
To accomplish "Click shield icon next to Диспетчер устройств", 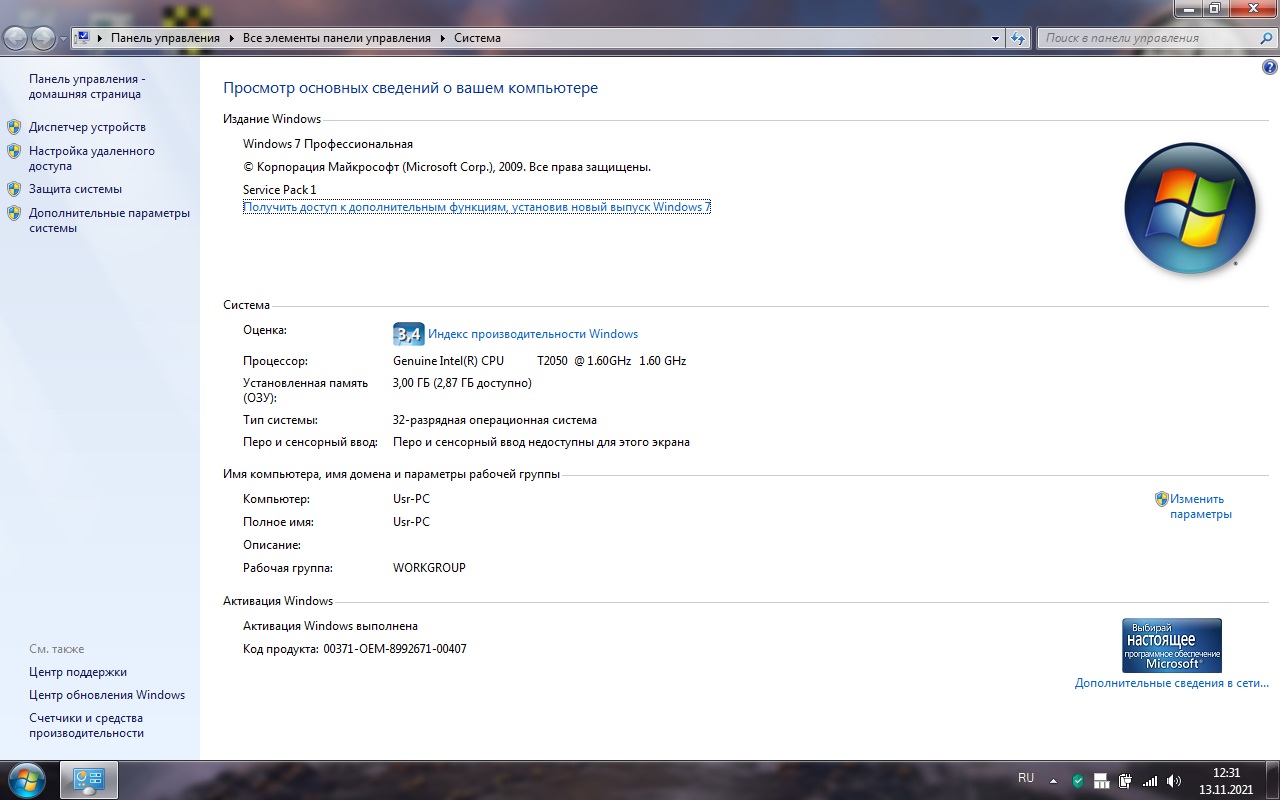I will pos(14,127).
